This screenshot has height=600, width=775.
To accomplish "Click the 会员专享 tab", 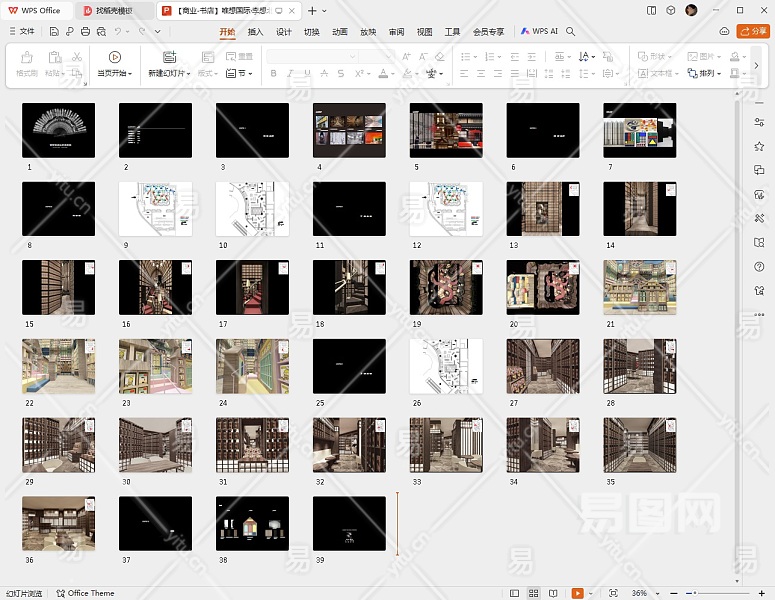I will tap(489, 31).
